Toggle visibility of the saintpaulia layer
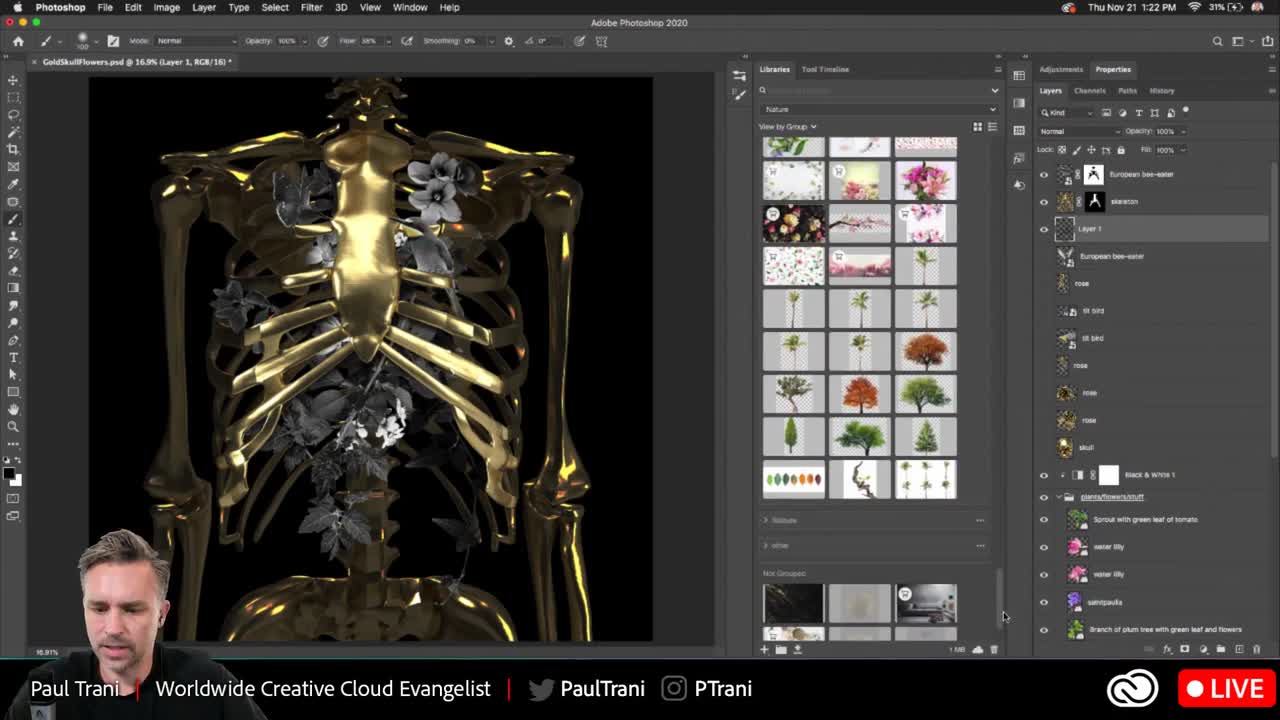 pyautogui.click(x=1044, y=601)
